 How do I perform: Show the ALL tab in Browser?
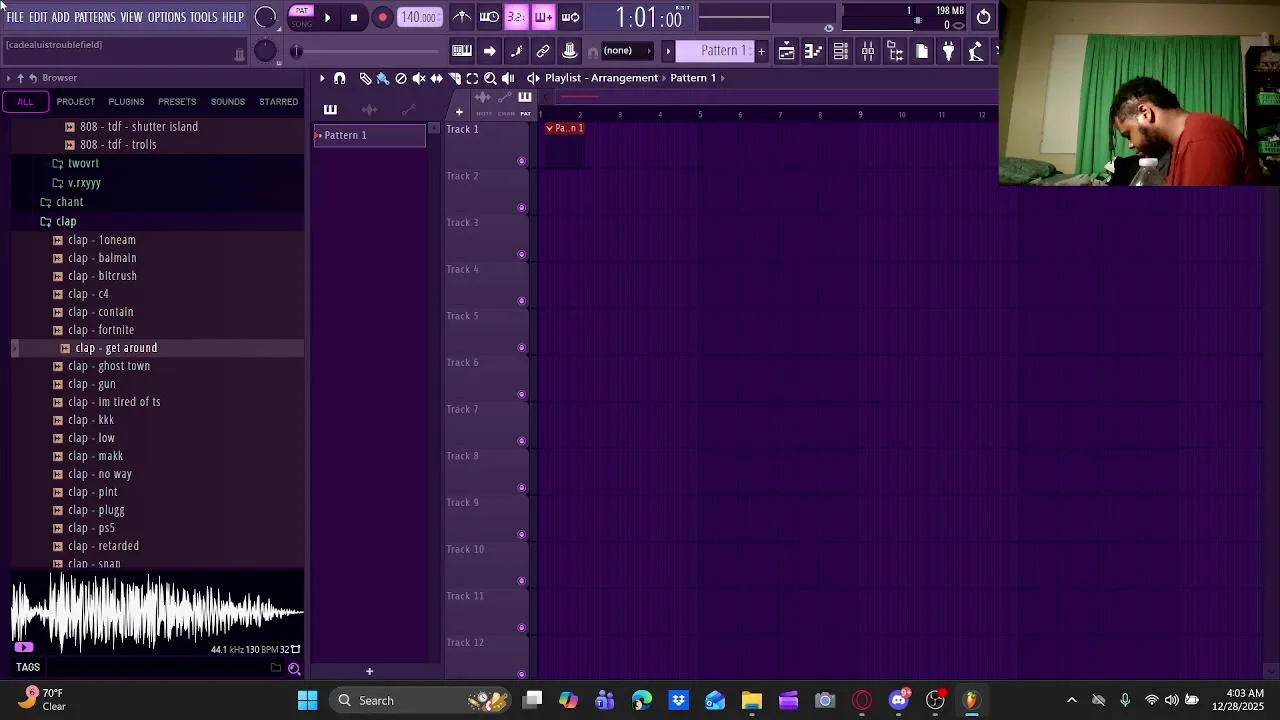(25, 102)
